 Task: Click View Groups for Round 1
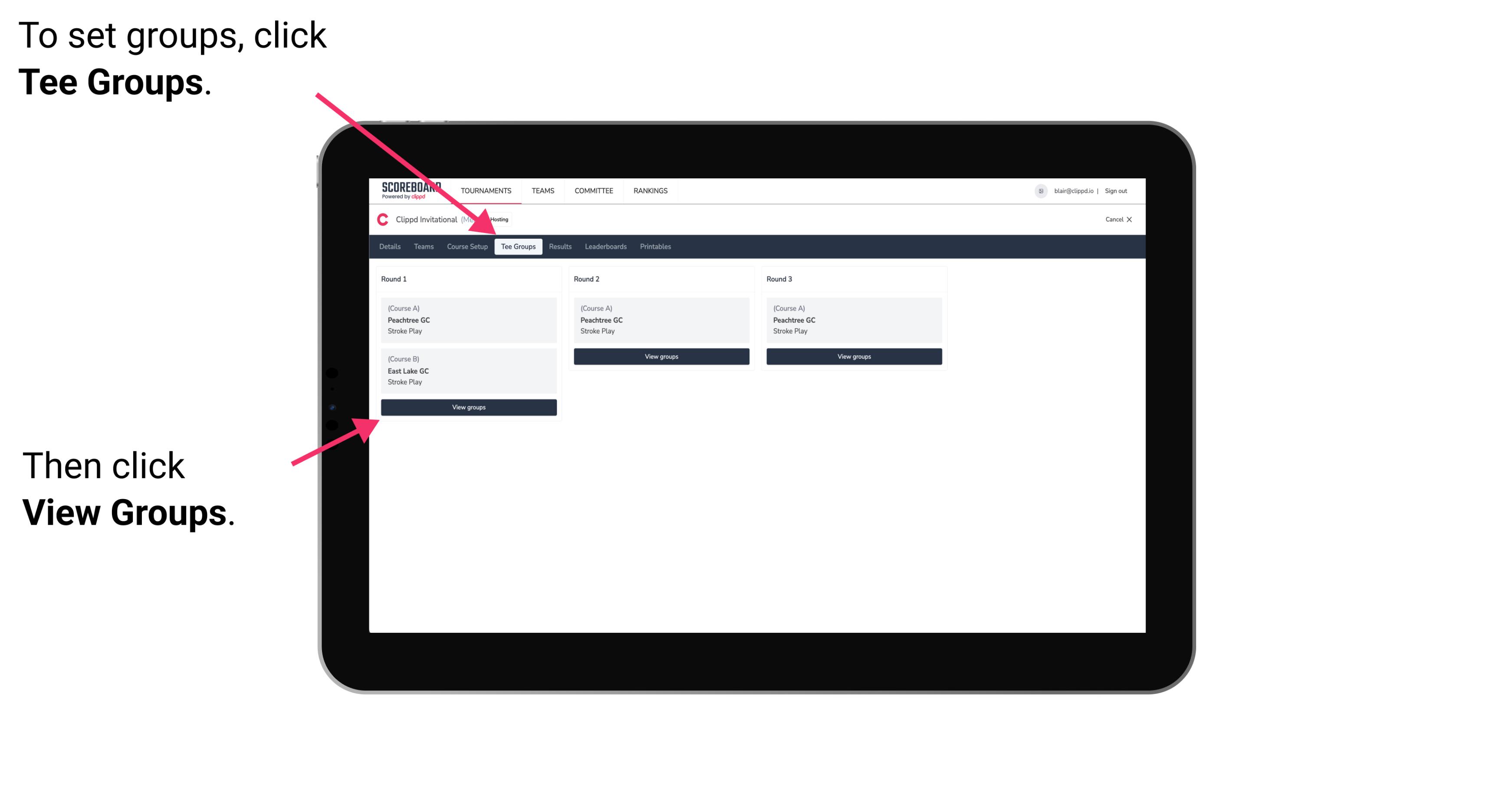point(468,407)
